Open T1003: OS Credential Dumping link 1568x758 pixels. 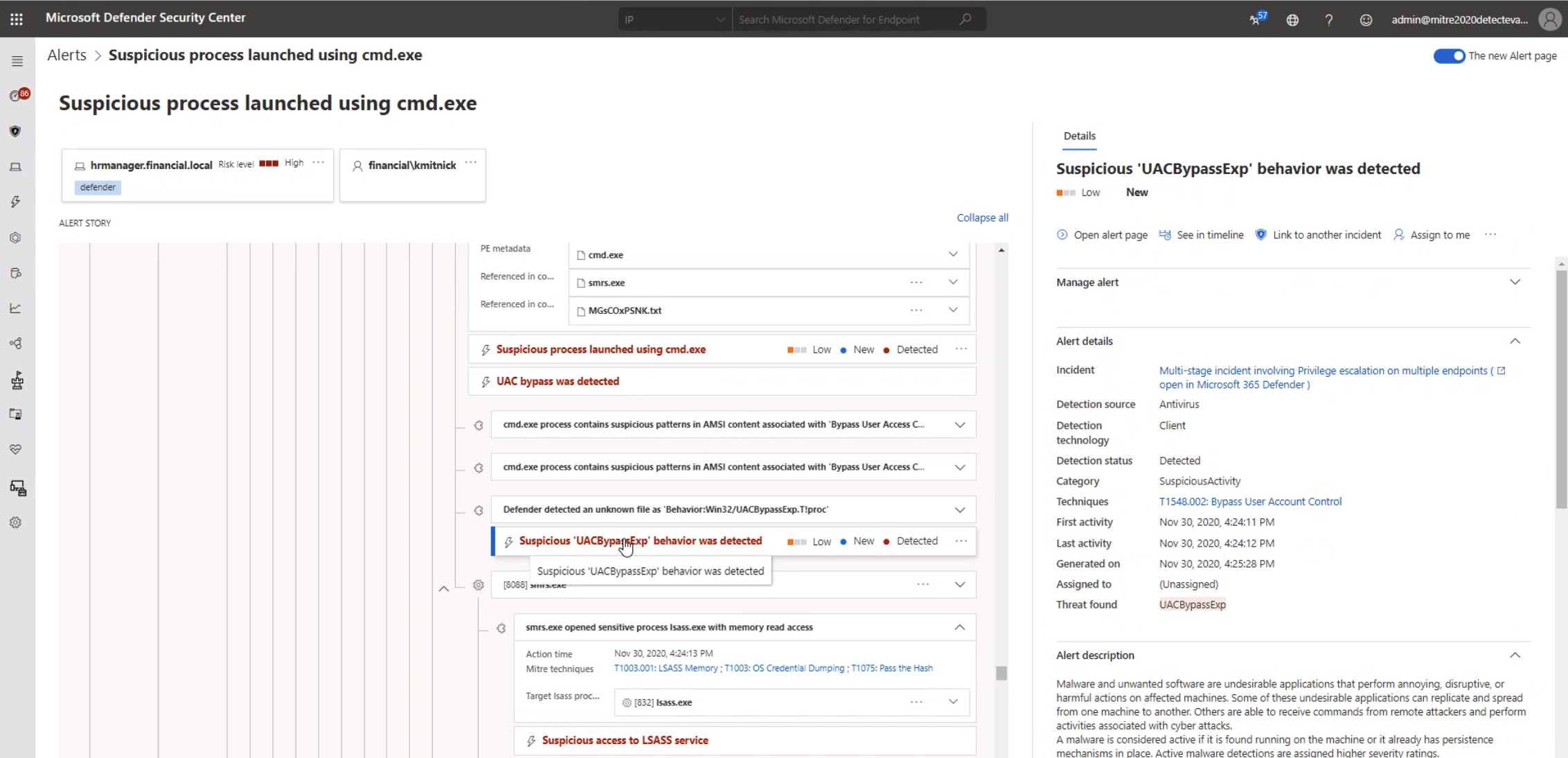click(x=784, y=669)
